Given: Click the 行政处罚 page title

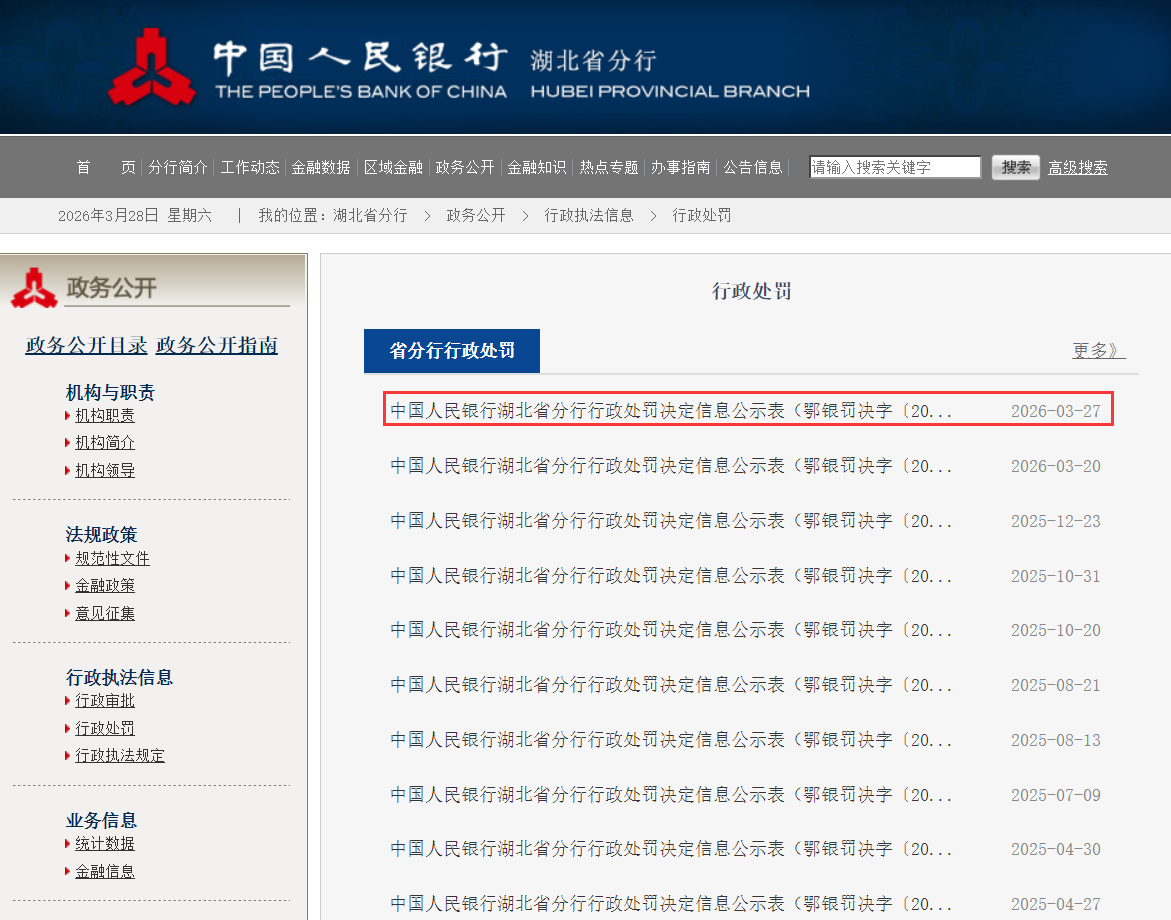Looking at the screenshot, I should [x=751, y=291].
